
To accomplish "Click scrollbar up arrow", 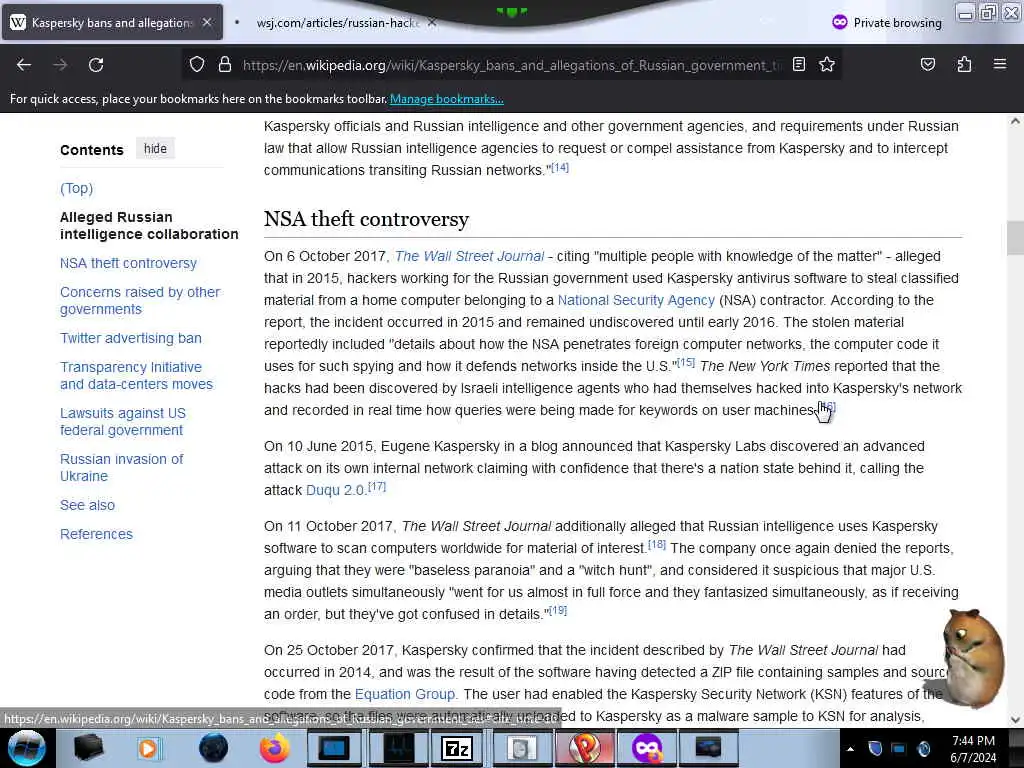I will pos(1015,121).
